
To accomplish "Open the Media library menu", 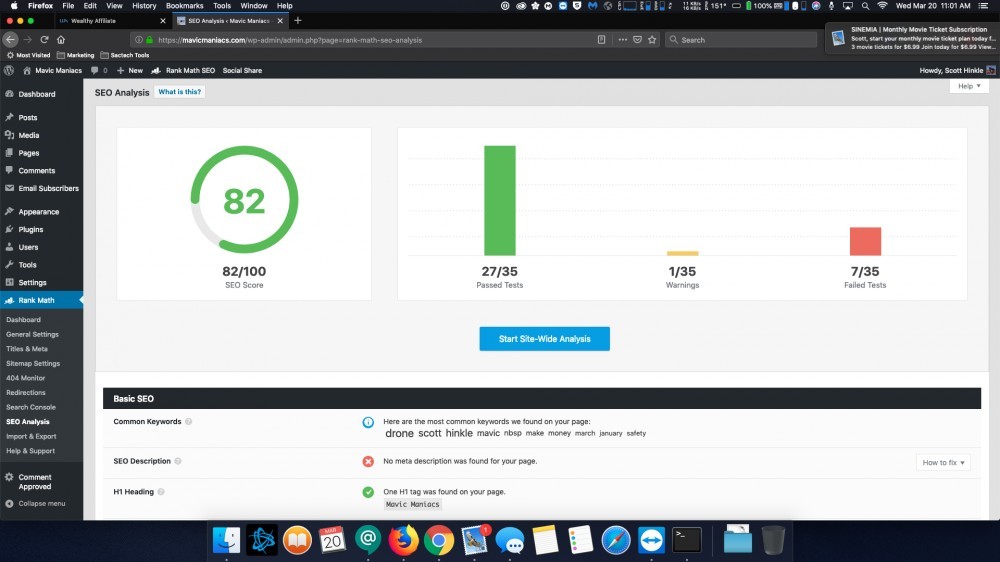I will 28,135.
